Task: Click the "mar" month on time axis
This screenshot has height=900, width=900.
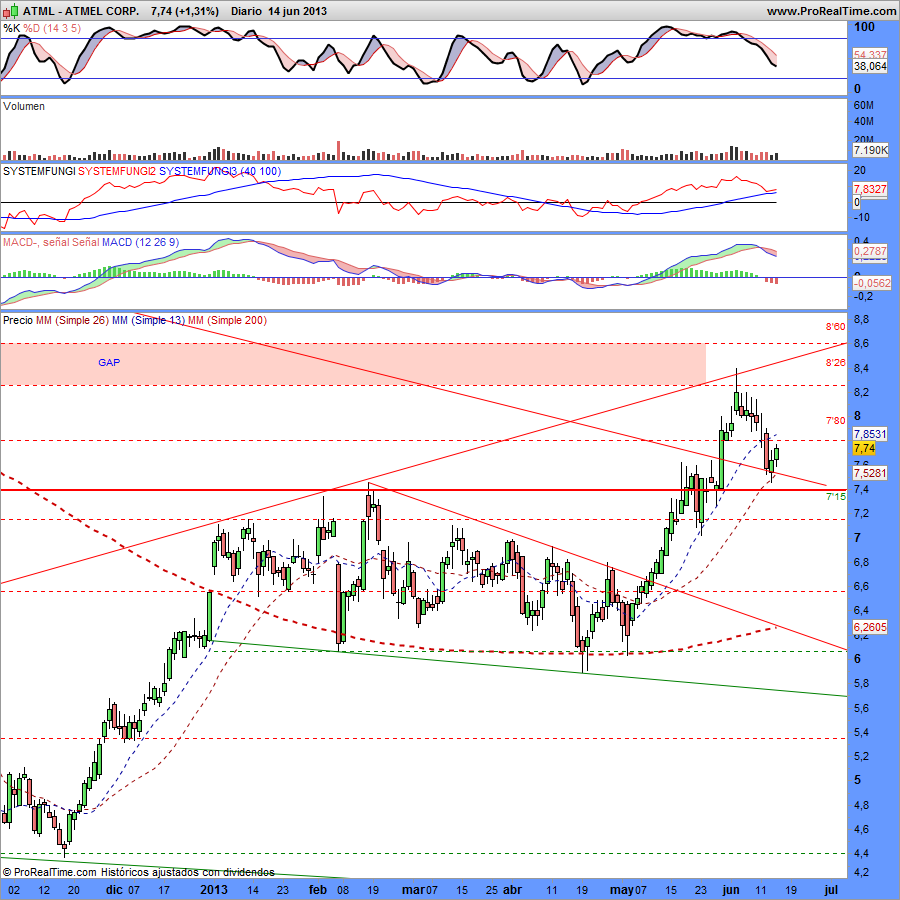Action: click(413, 890)
